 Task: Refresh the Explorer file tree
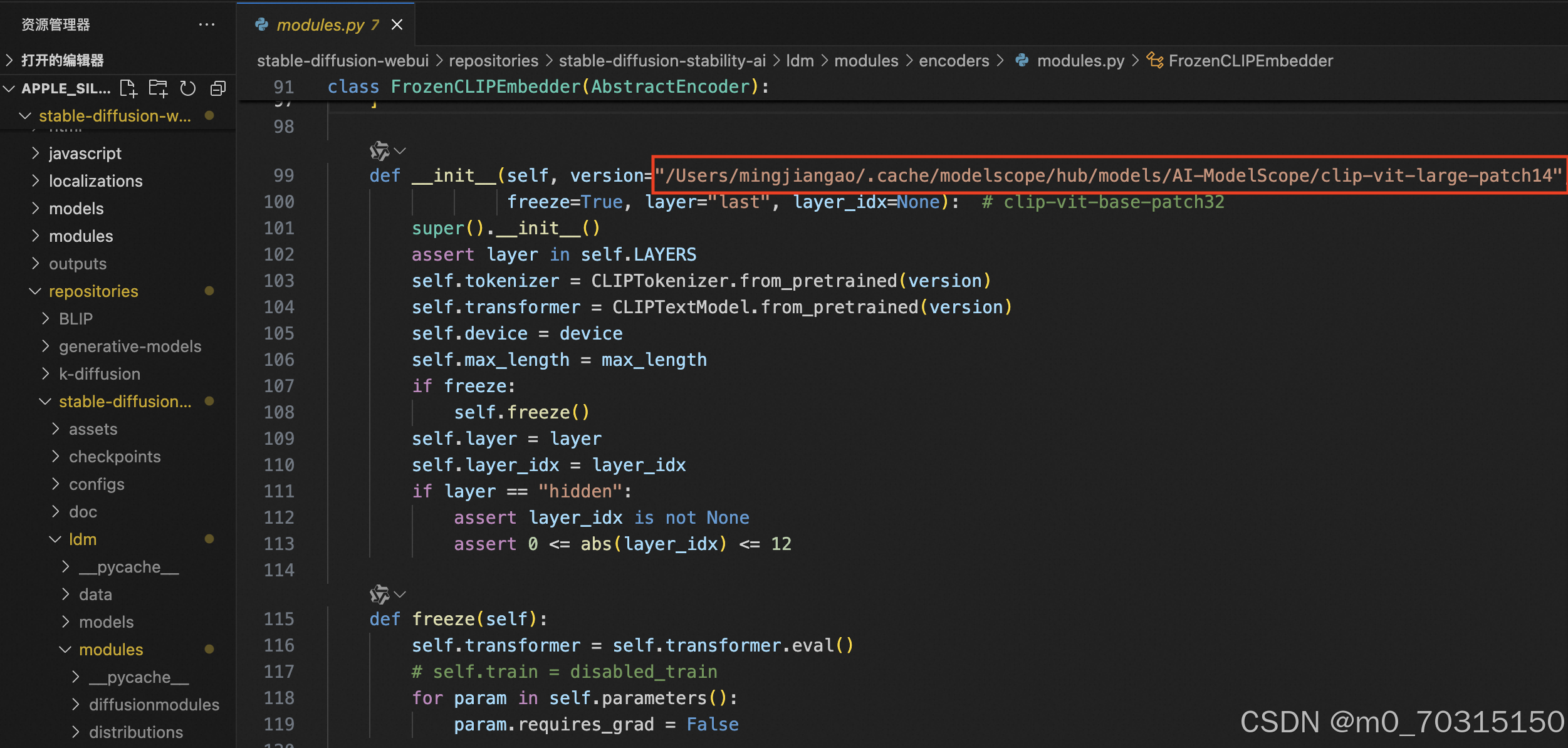coord(188,88)
